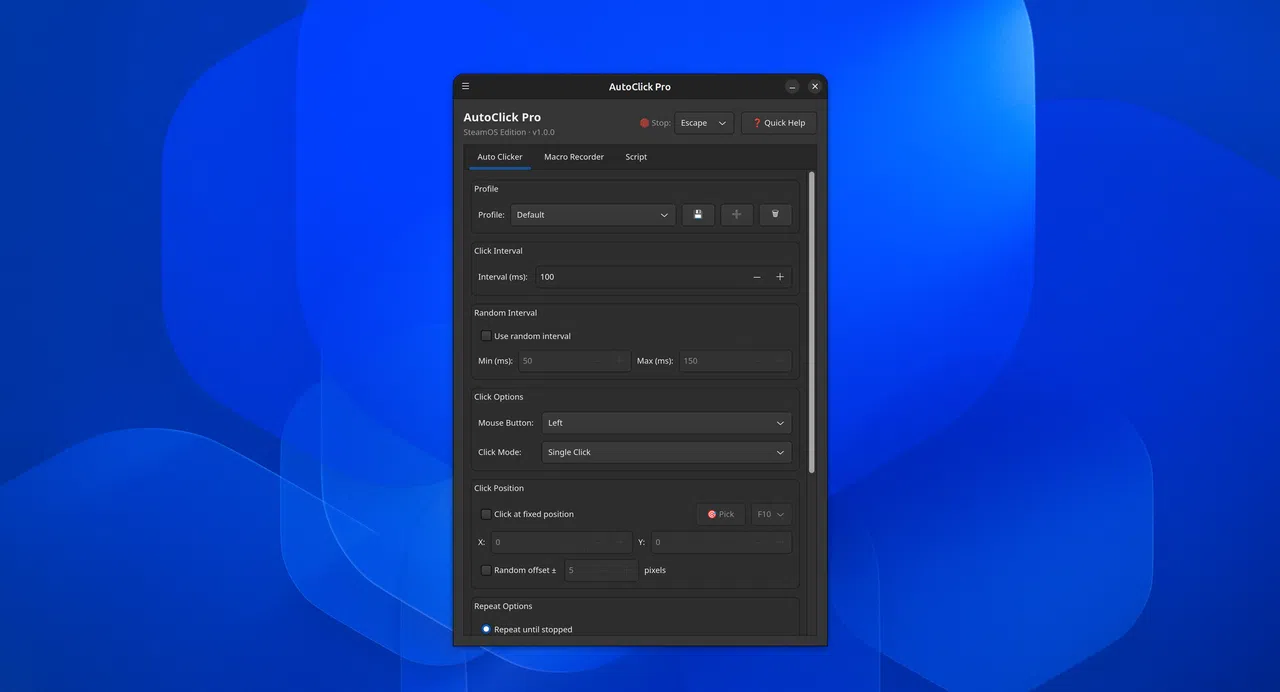
Task: Minimize the AutoClick Pro window
Action: [792, 87]
